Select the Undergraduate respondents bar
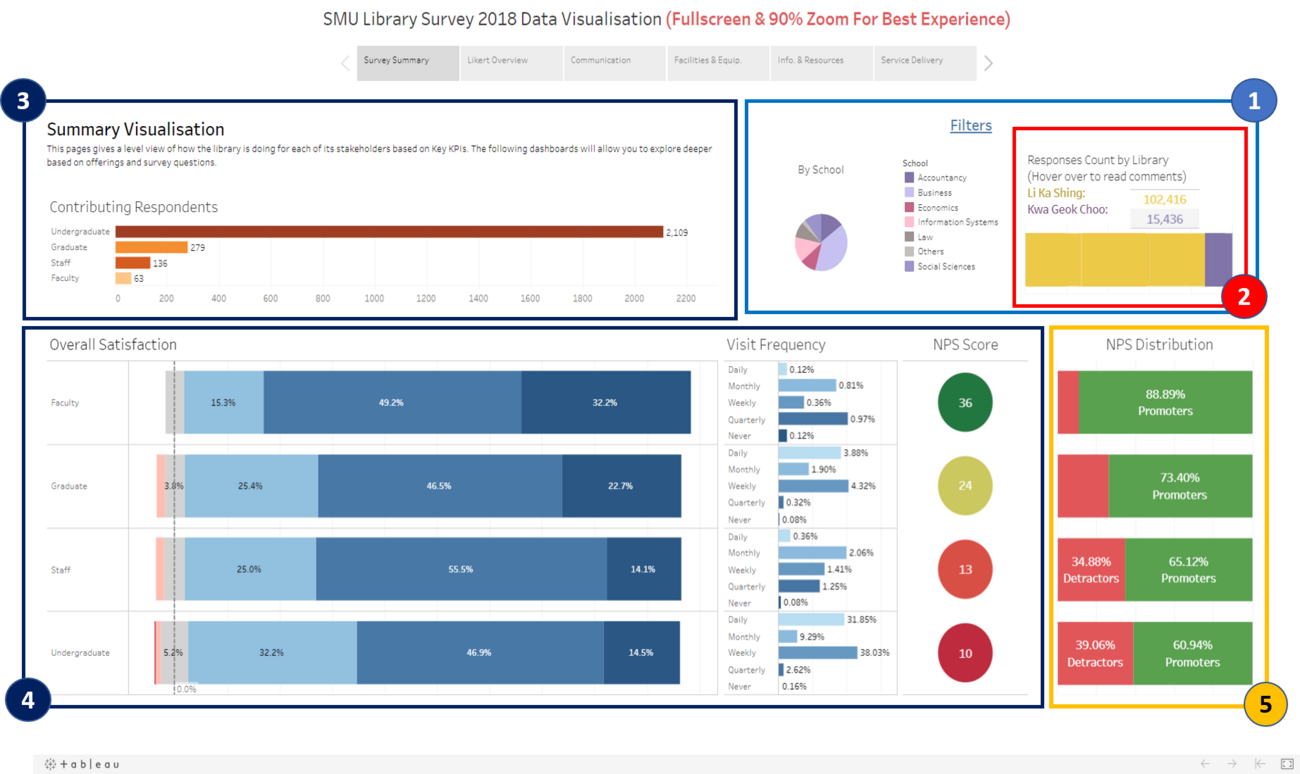The image size is (1300, 774). [389, 232]
